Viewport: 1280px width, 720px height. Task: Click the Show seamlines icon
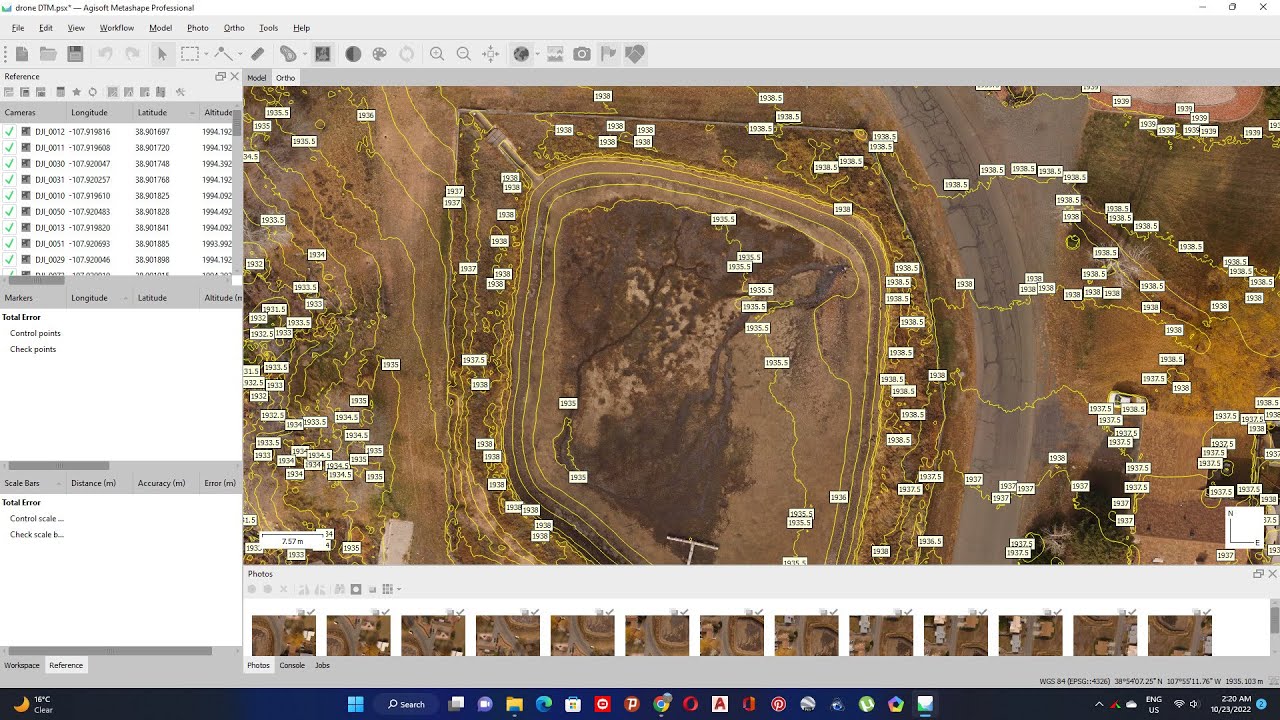323,54
